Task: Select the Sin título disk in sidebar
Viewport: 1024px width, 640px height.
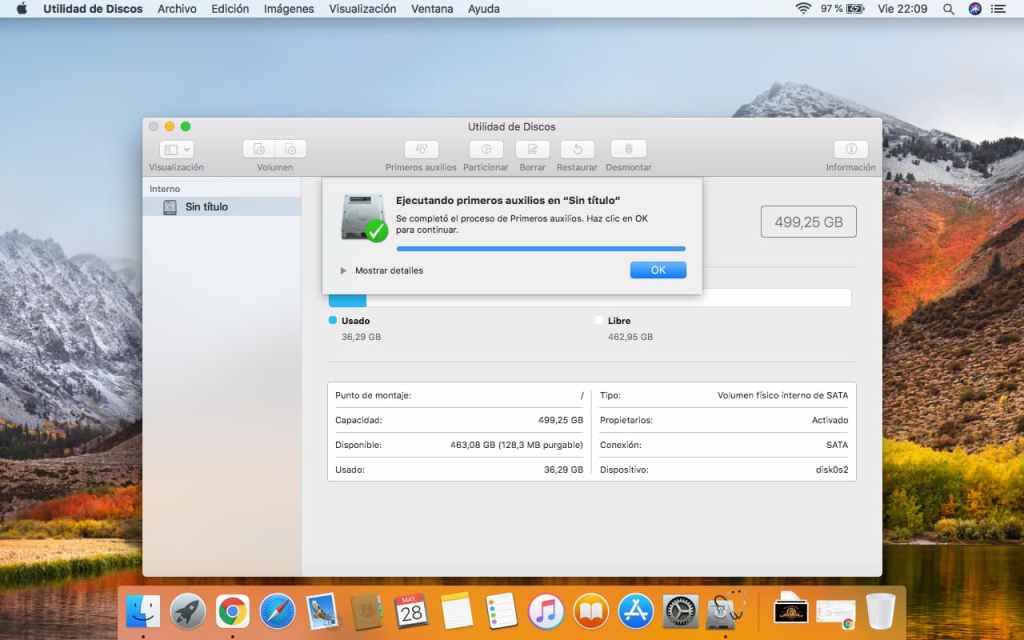Action: (206, 207)
